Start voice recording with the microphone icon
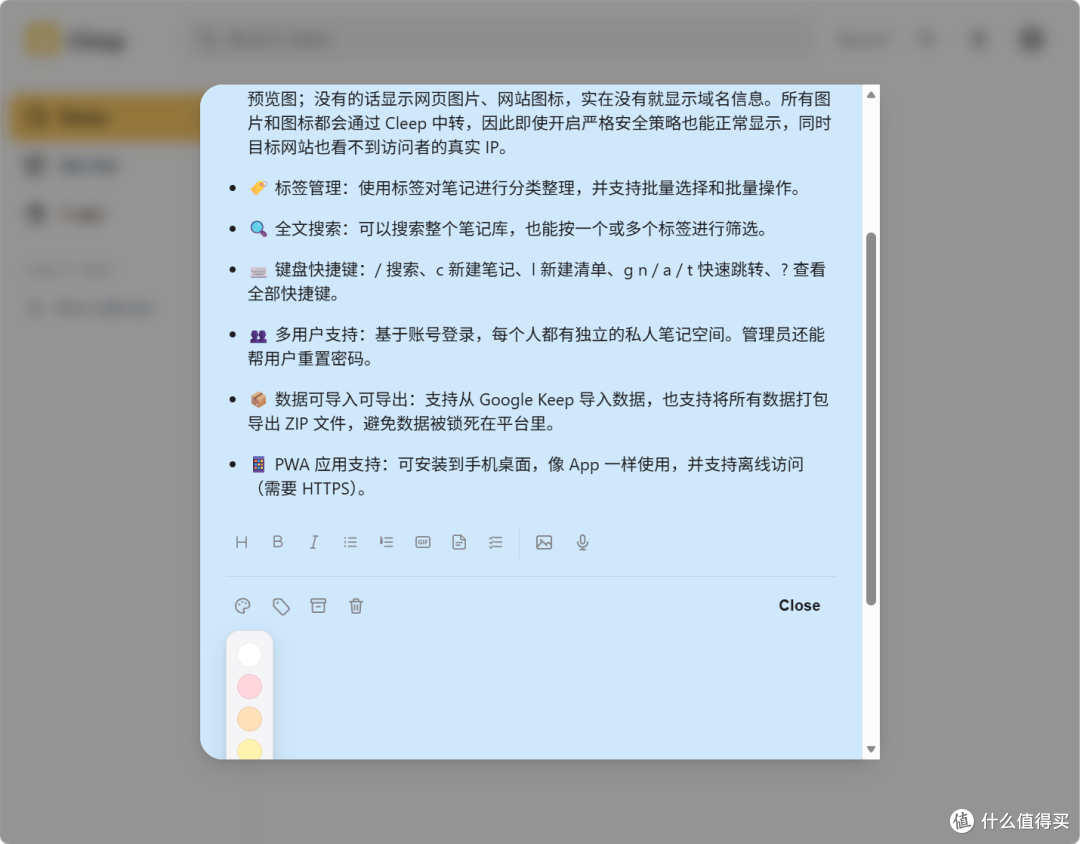Screen dimensions: 1080x844 582,542
